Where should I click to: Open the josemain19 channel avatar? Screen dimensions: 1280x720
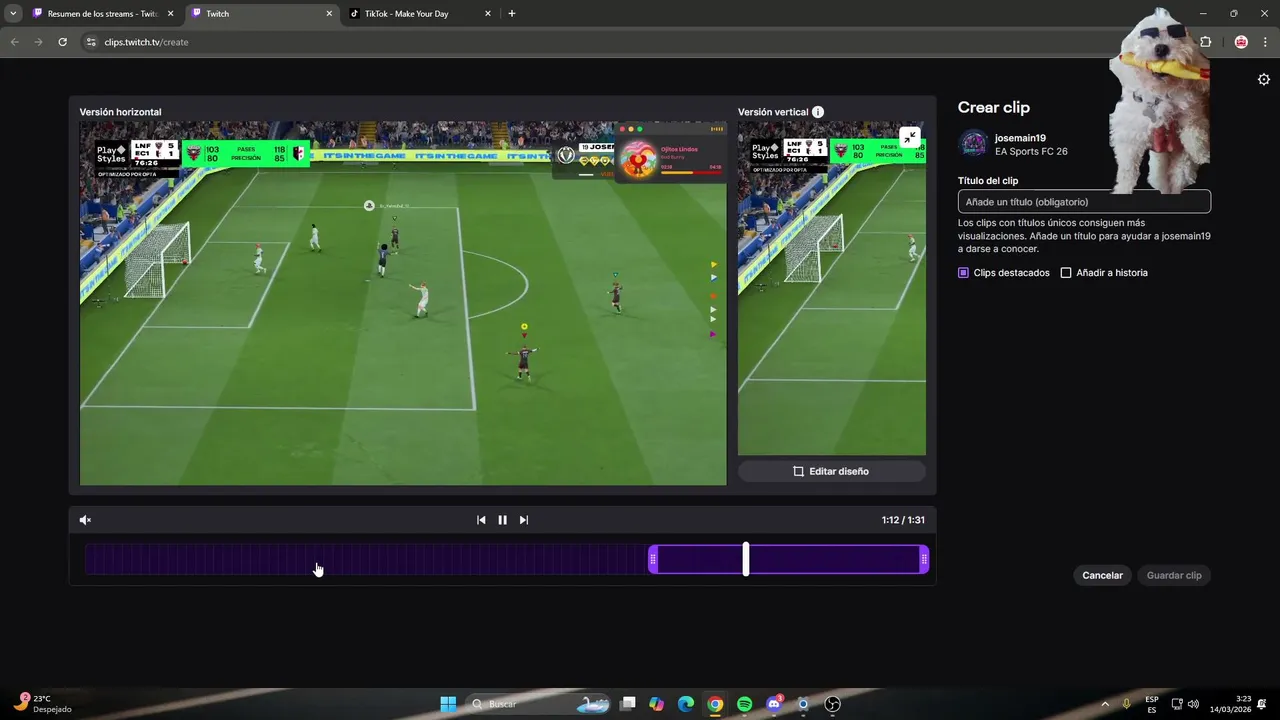tap(973, 144)
